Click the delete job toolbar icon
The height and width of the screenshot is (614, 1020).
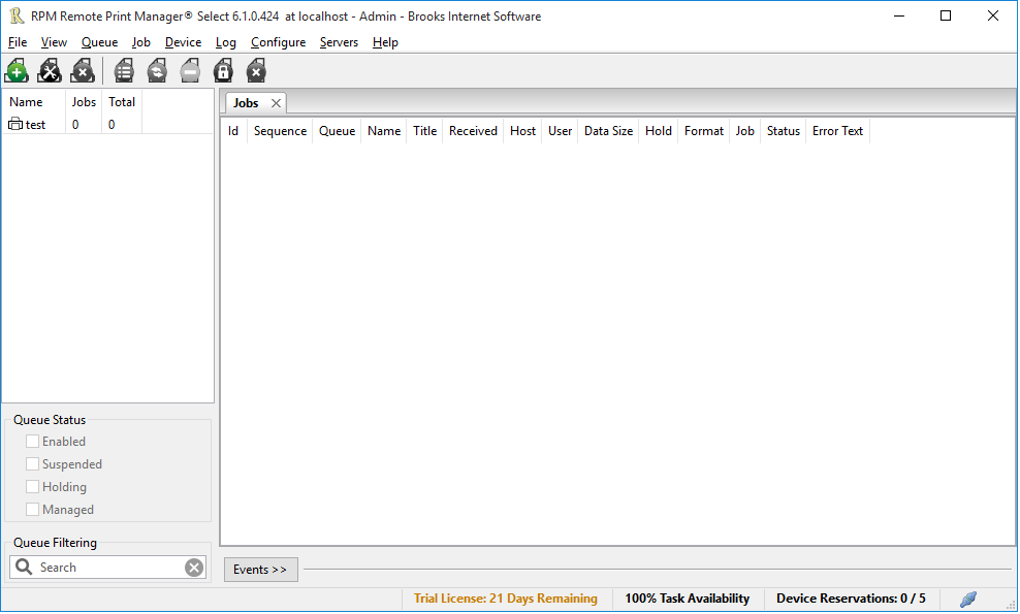coord(256,71)
